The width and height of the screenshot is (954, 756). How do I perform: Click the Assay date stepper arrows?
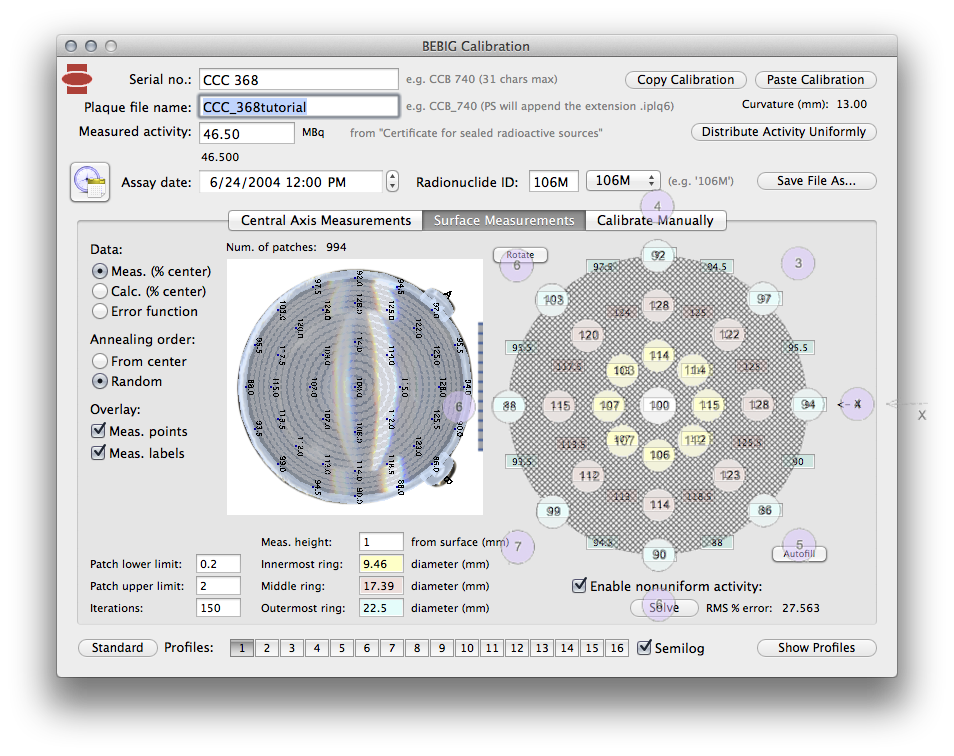coord(392,182)
